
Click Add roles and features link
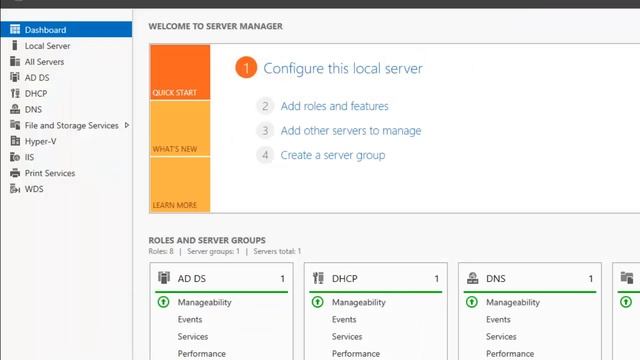(334, 106)
